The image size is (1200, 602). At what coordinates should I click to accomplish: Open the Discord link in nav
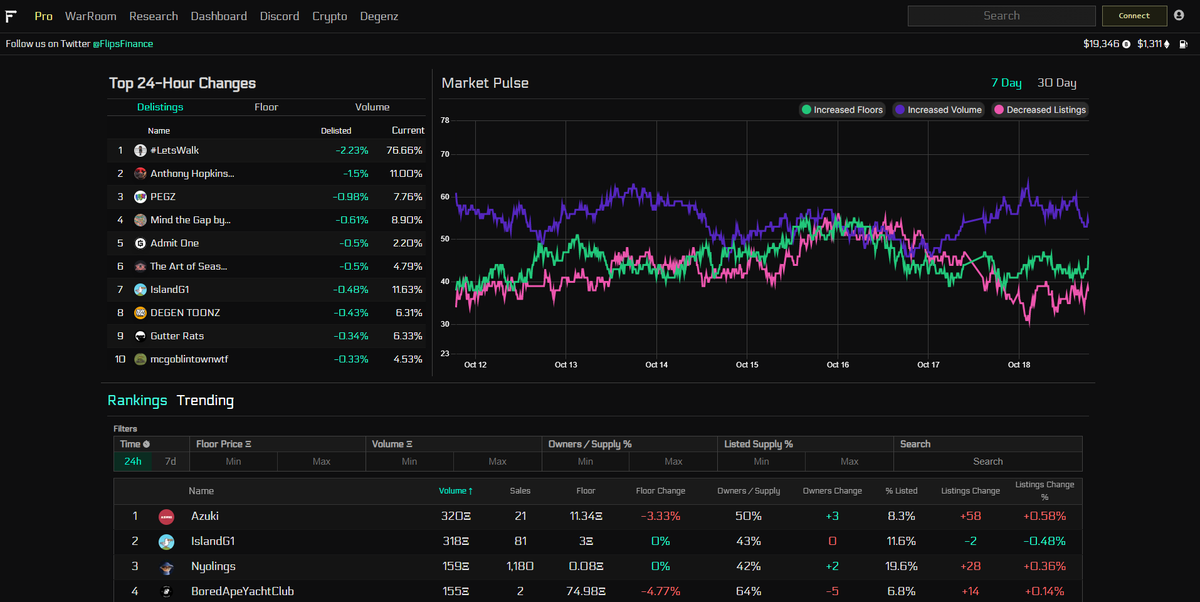pyautogui.click(x=280, y=16)
